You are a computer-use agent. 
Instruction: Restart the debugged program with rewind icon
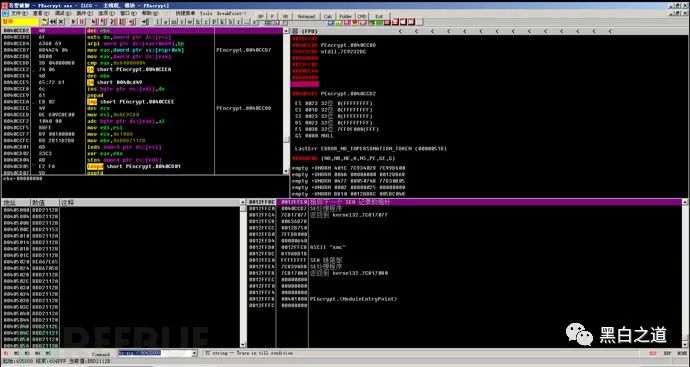click(52, 22)
